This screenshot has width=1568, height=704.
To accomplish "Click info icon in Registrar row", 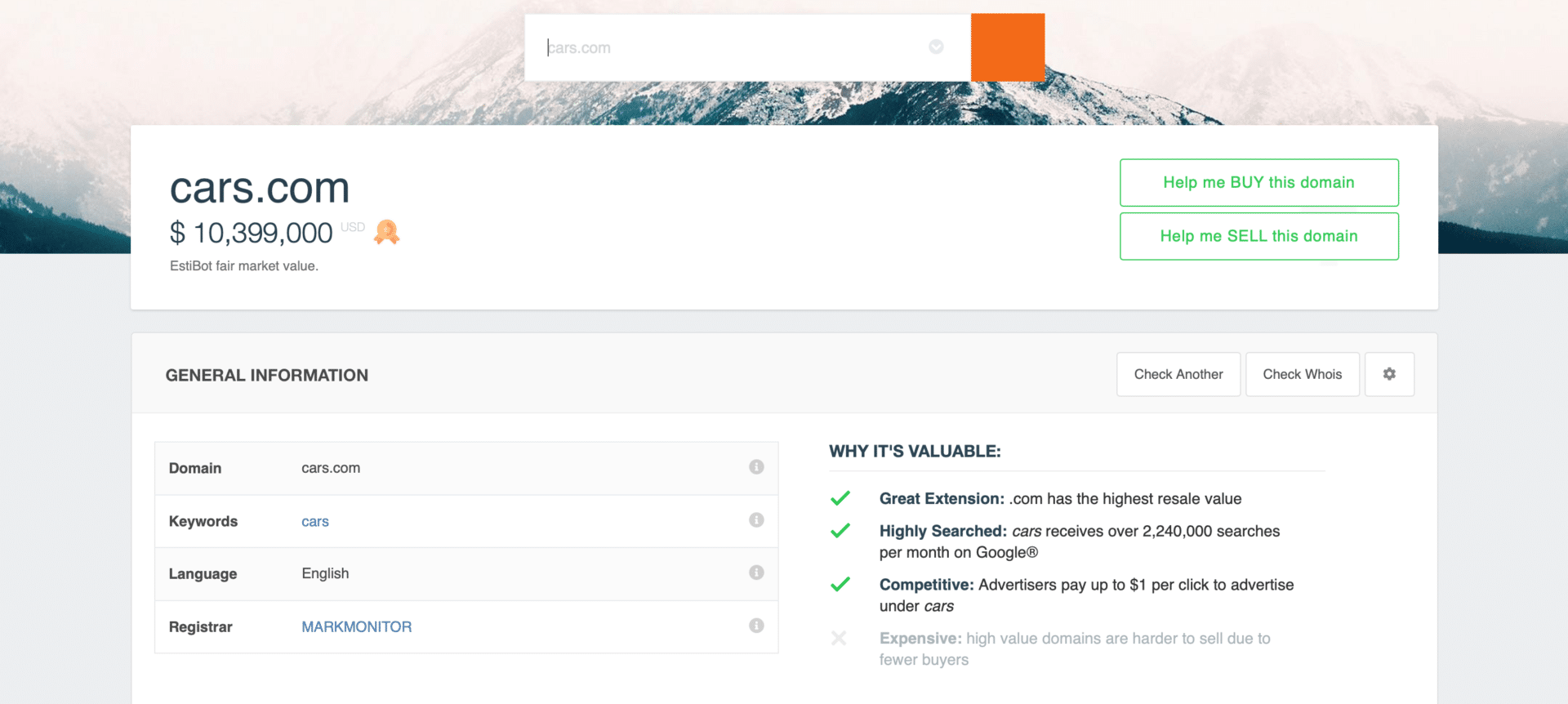I will click(x=756, y=626).
